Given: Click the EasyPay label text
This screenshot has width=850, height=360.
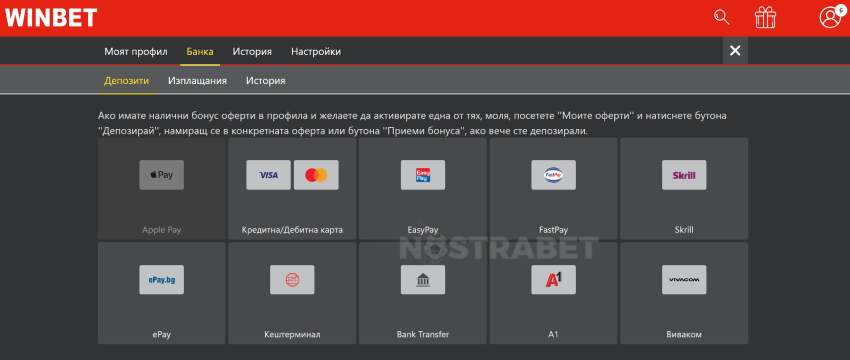Looking at the screenshot, I should coord(423,230).
